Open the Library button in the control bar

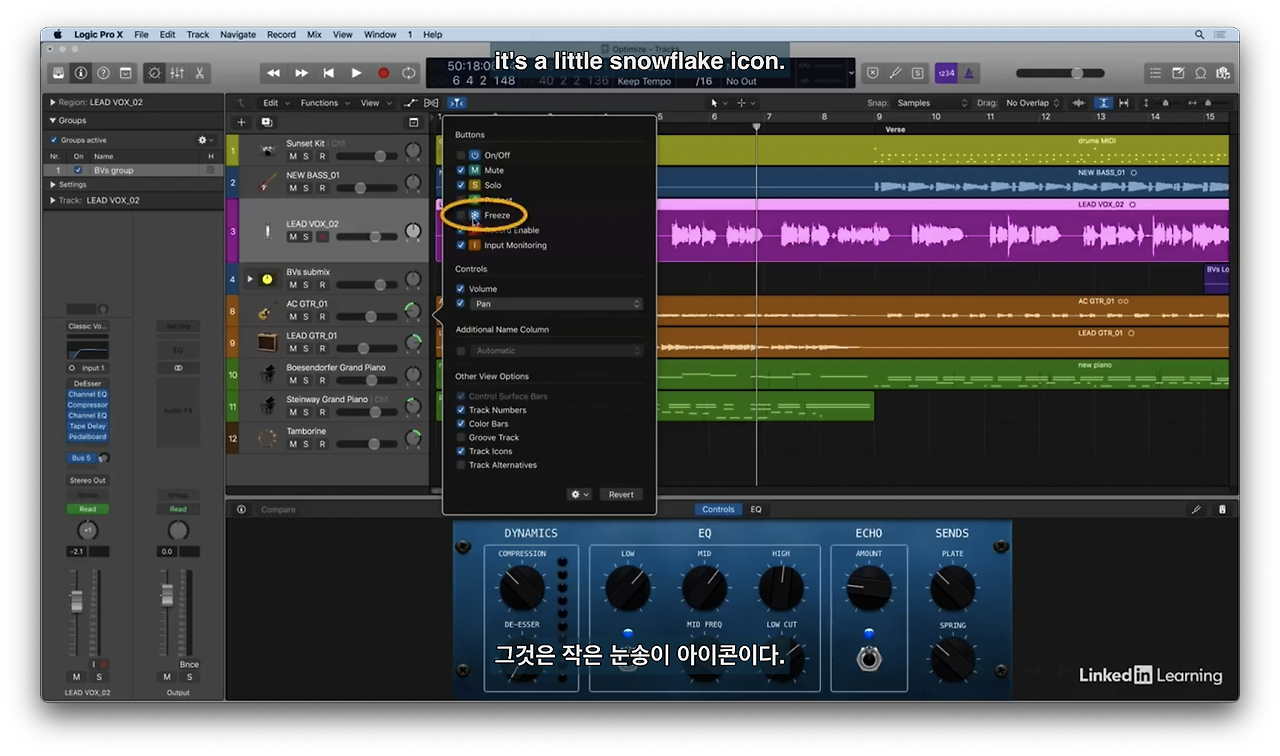pos(59,73)
